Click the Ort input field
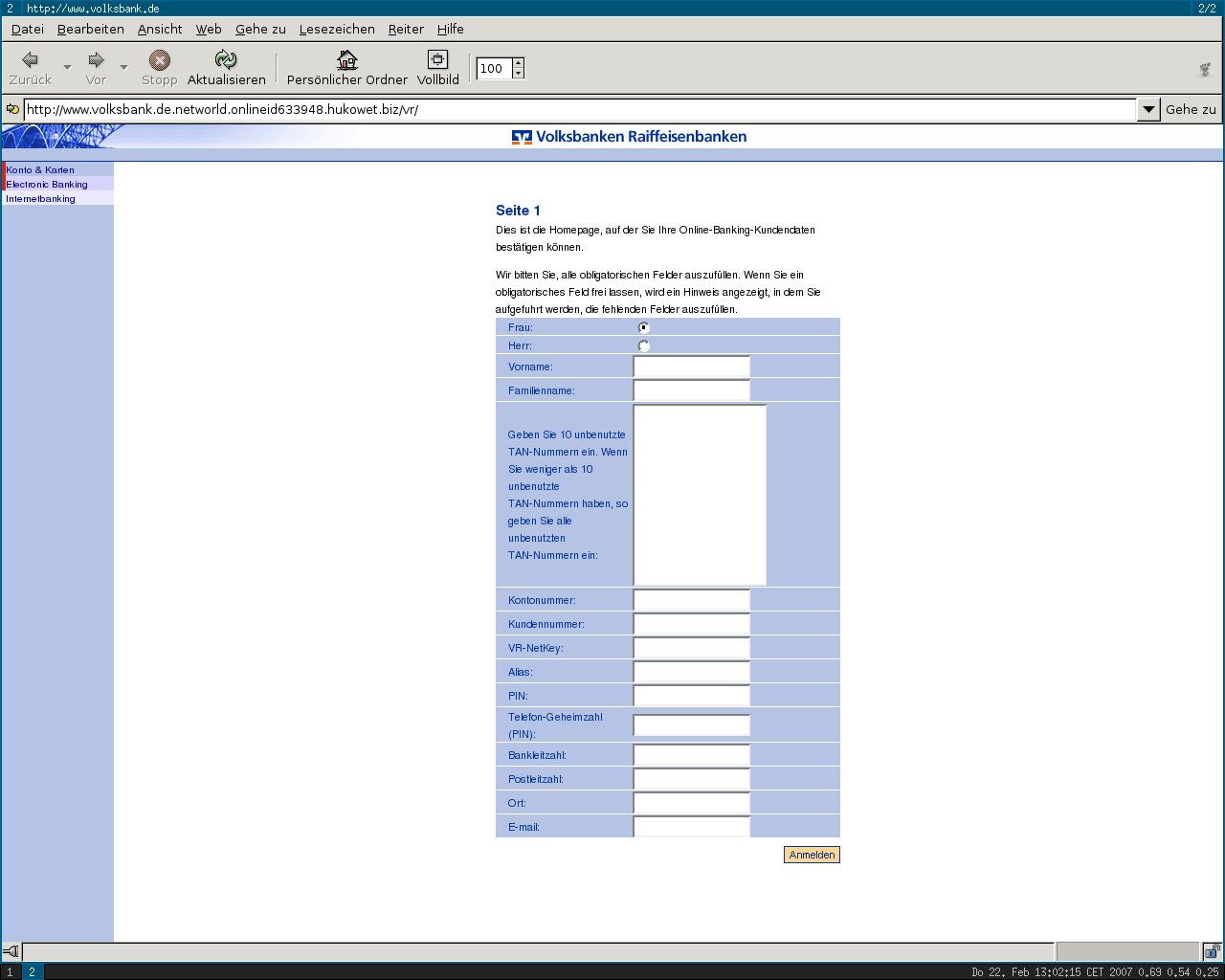Viewport: 1225px width, 980px height. 692,803
